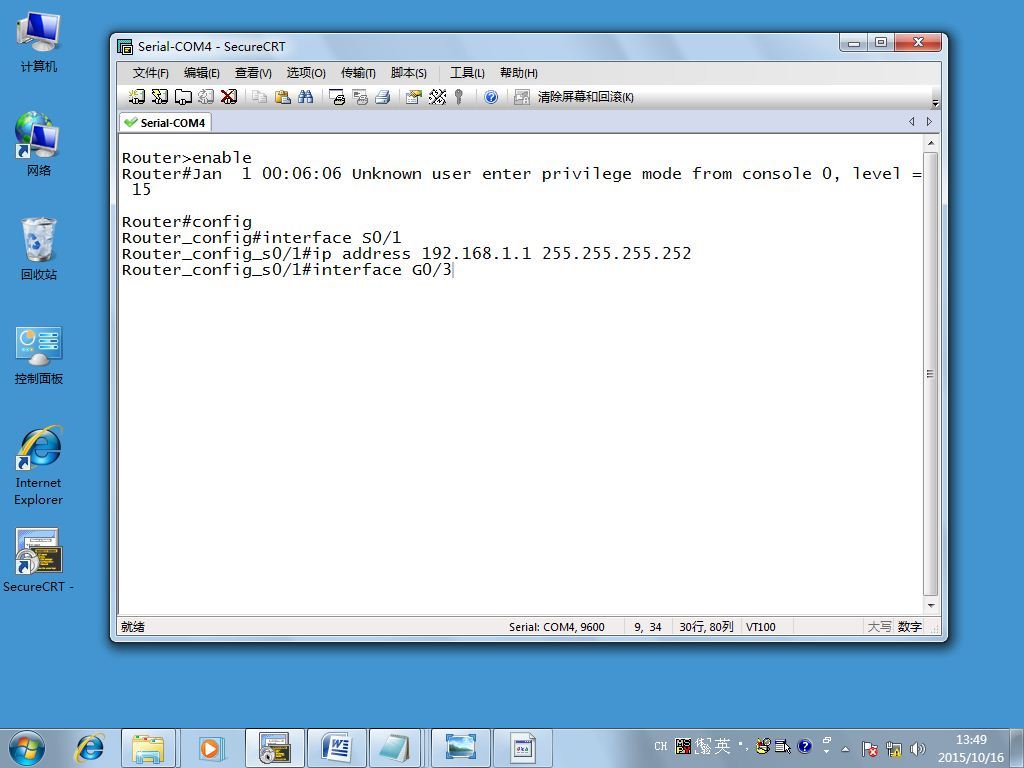The width and height of the screenshot is (1024, 768).
Task: Click the VT100 status bar entry
Action: [x=761, y=627]
